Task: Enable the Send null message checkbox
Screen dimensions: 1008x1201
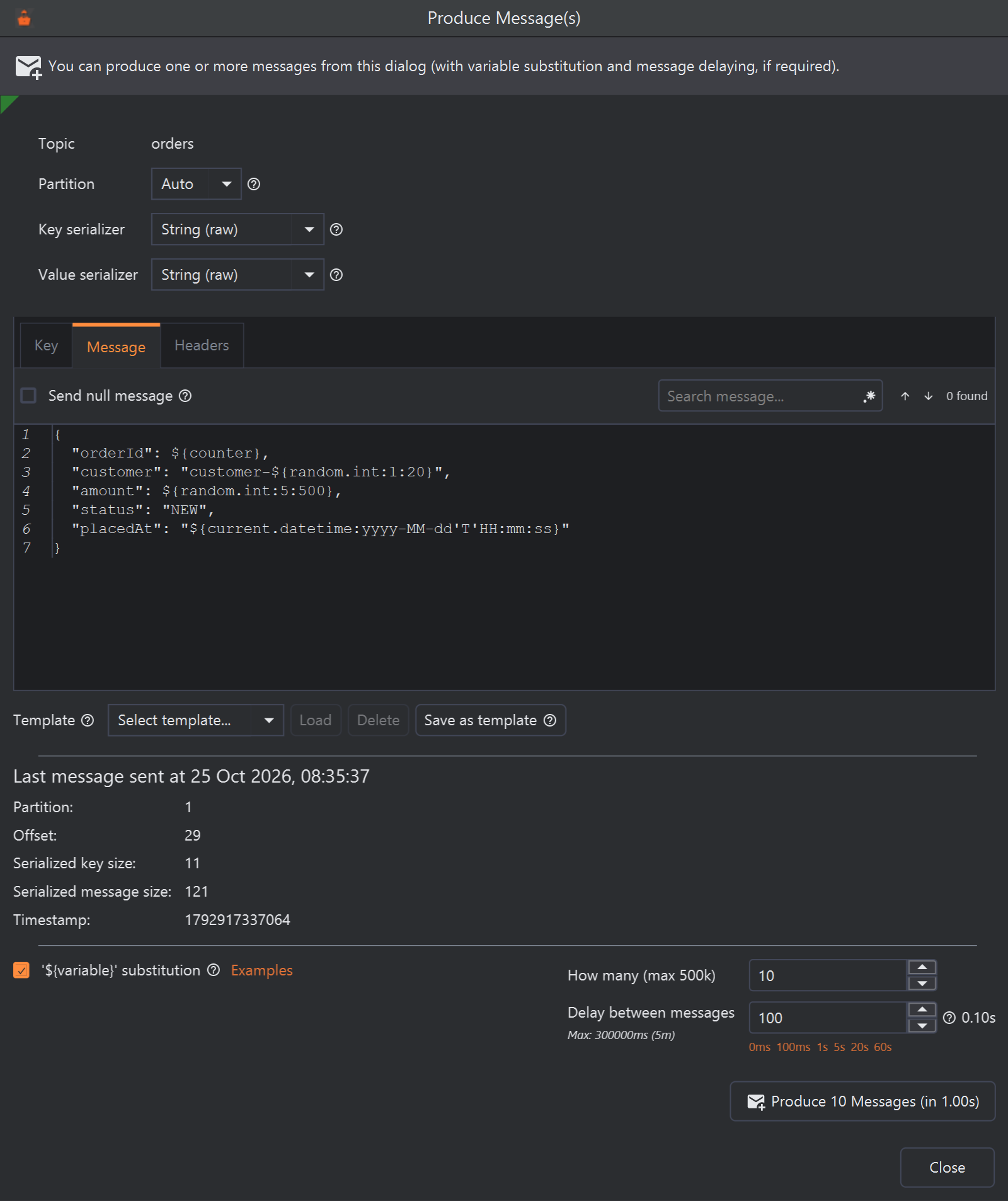Action: pyautogui.click(x=28, y=396)
